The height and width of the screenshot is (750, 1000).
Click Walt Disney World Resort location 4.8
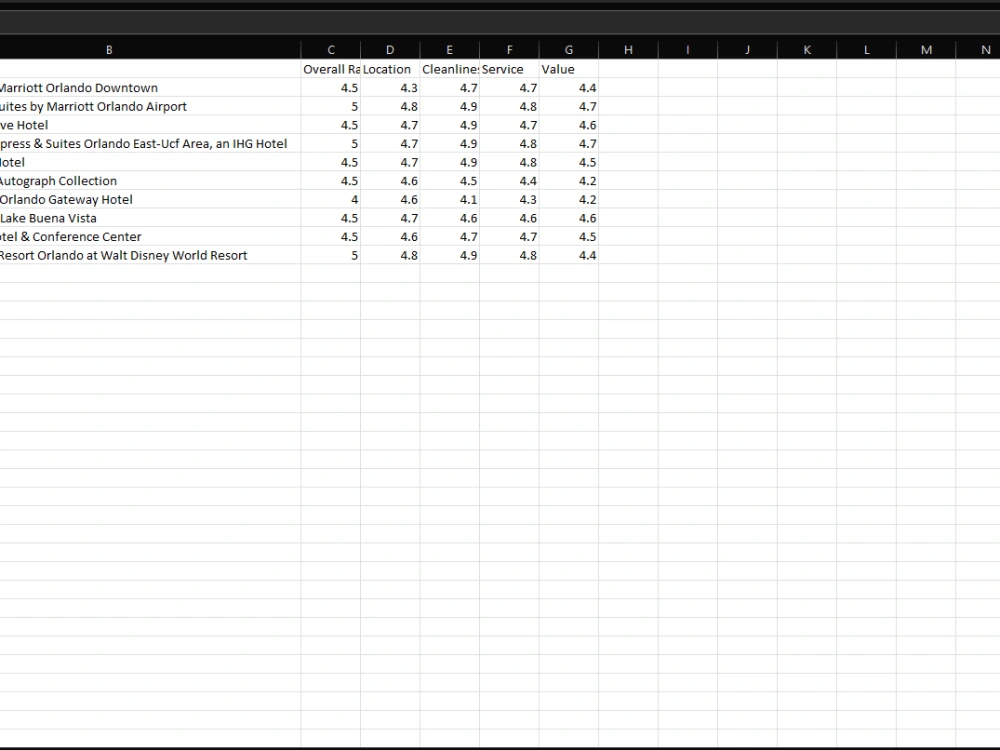pyautogui.click(x=390, y=255)
